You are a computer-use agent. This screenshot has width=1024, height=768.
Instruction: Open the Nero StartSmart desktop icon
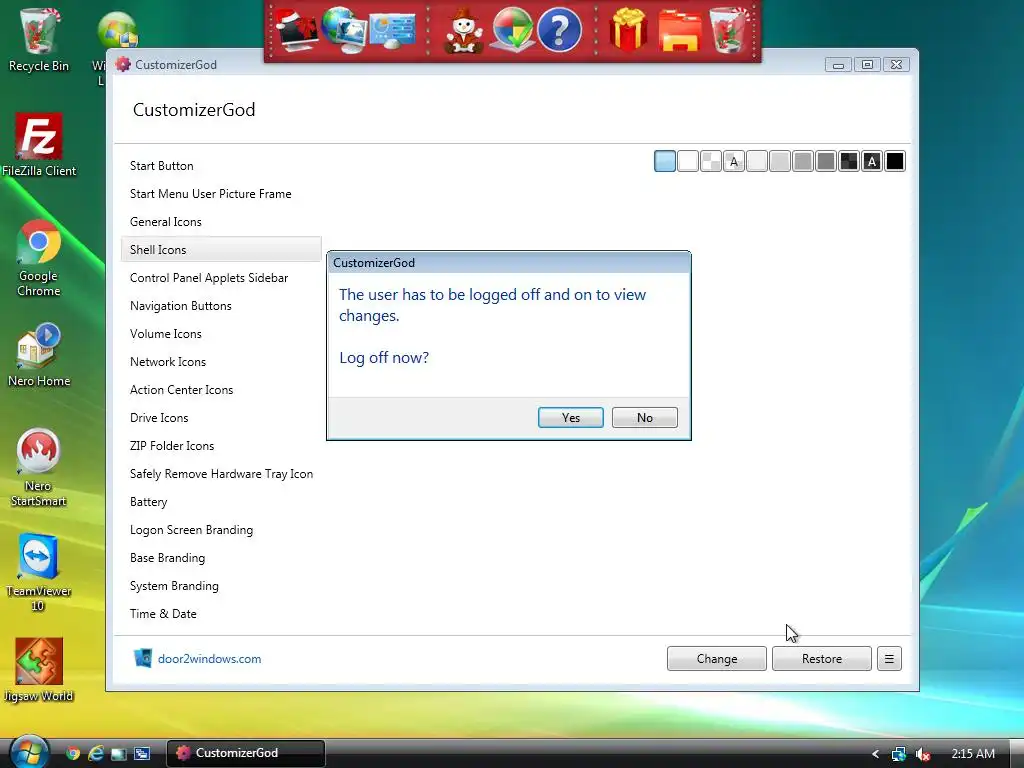[39, 468]
